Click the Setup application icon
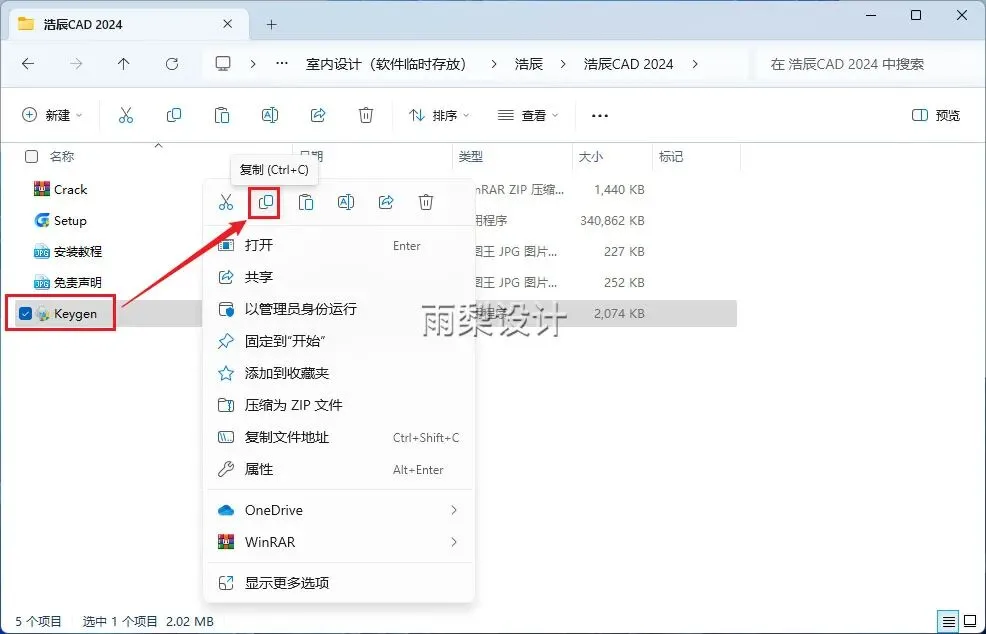The width and height of the screenshot is (986, 634). point(42,220)
